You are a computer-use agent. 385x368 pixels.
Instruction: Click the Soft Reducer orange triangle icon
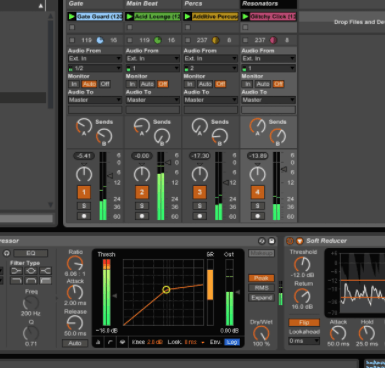[x=299, y=241]
